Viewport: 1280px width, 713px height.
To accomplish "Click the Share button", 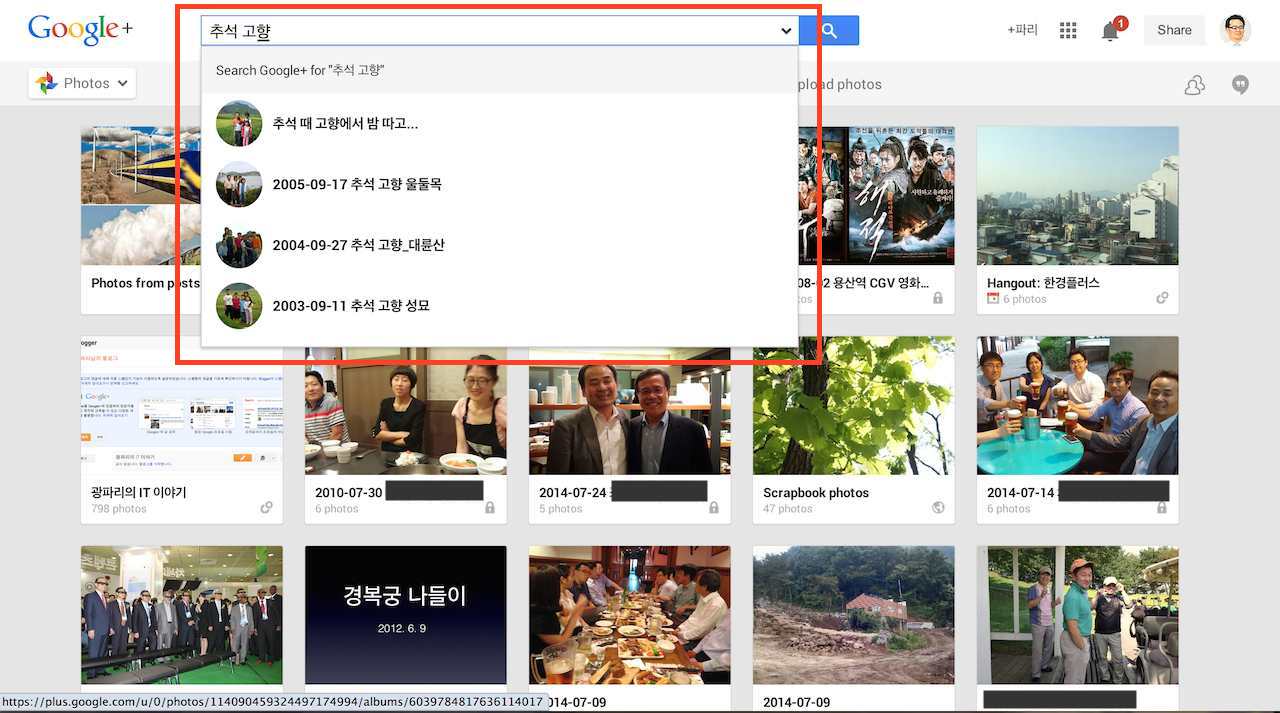I will click(x=1174, y=30).
